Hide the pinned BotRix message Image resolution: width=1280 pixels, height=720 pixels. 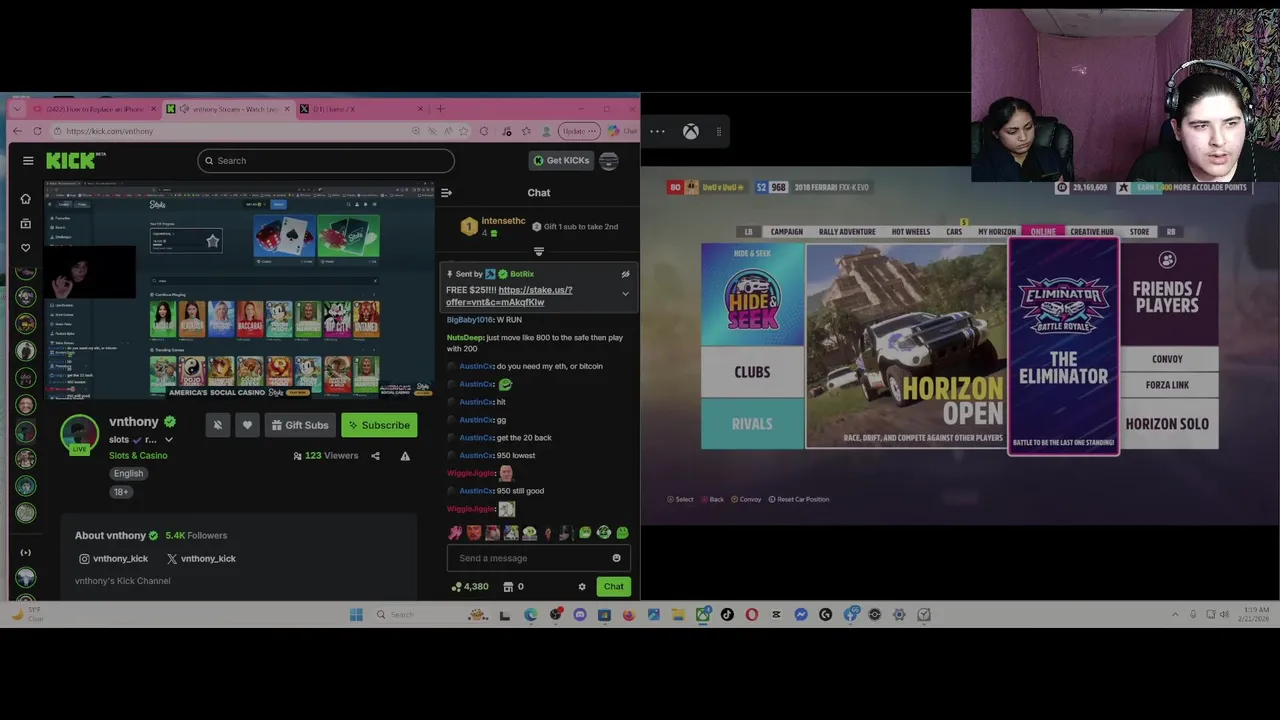(x=625, y=274)
